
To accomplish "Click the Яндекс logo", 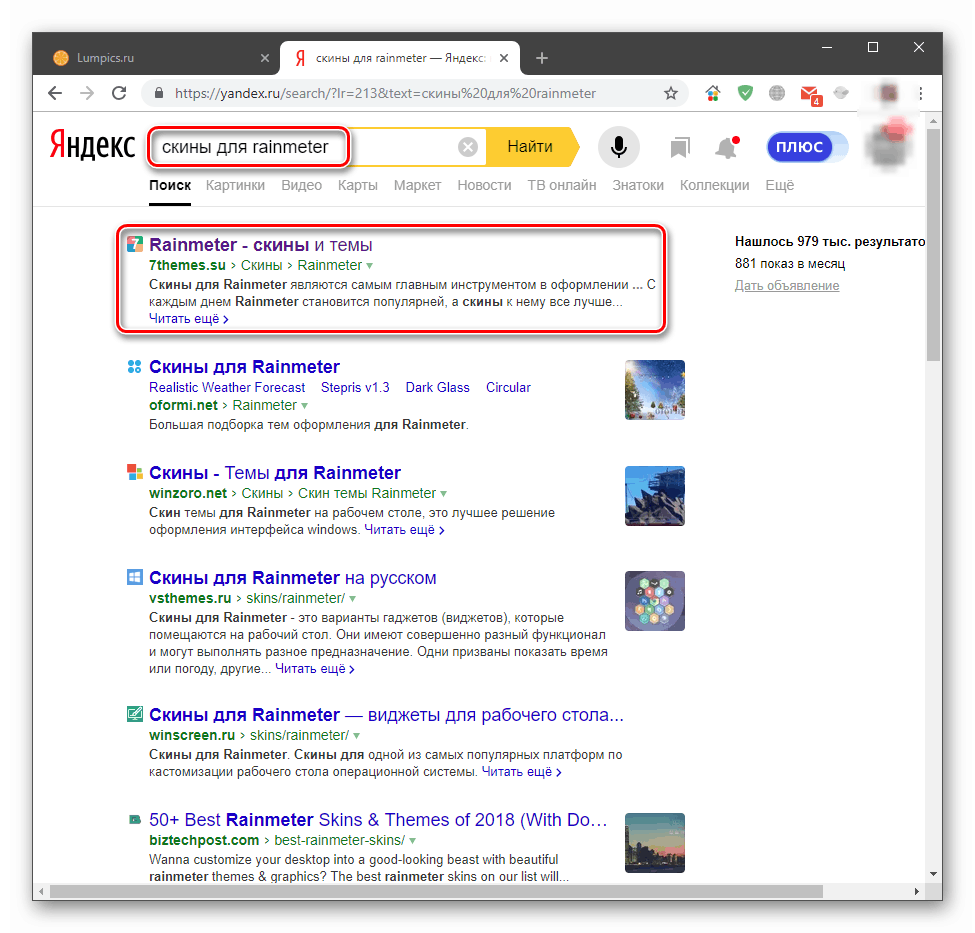I will tap(92, 146).
